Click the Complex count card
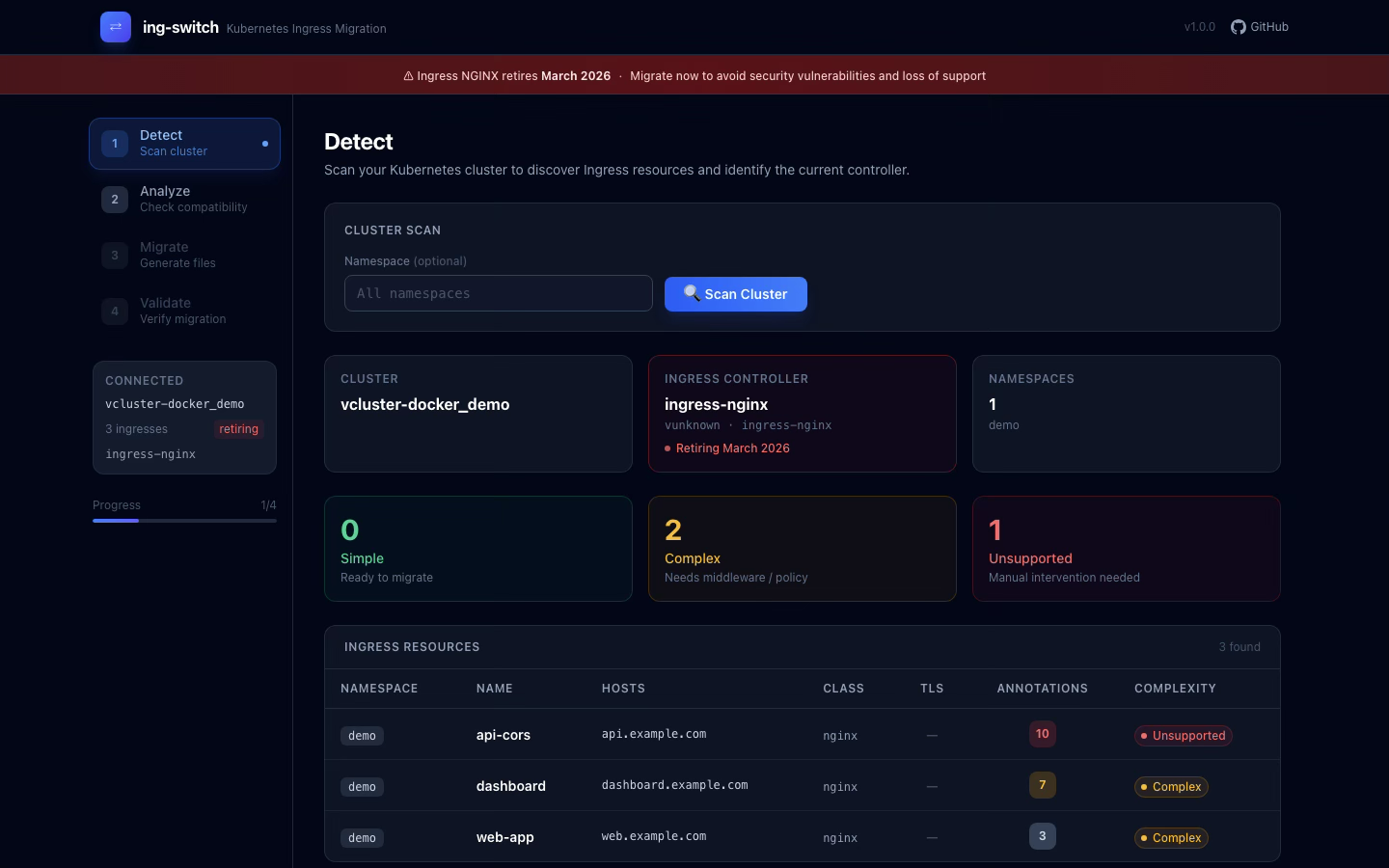This screenshot has width=1389, height=868. tap(803, 549)
